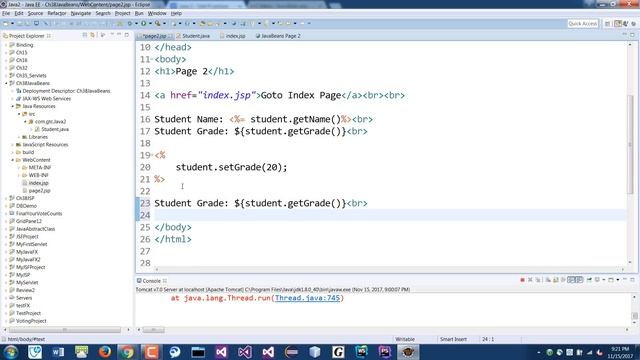The width and height of the screenshot is (640, 360).
Task: Toggle Scroll Lock in the Console toolbar
Action: pyautogui.click(x=556, y=280)
